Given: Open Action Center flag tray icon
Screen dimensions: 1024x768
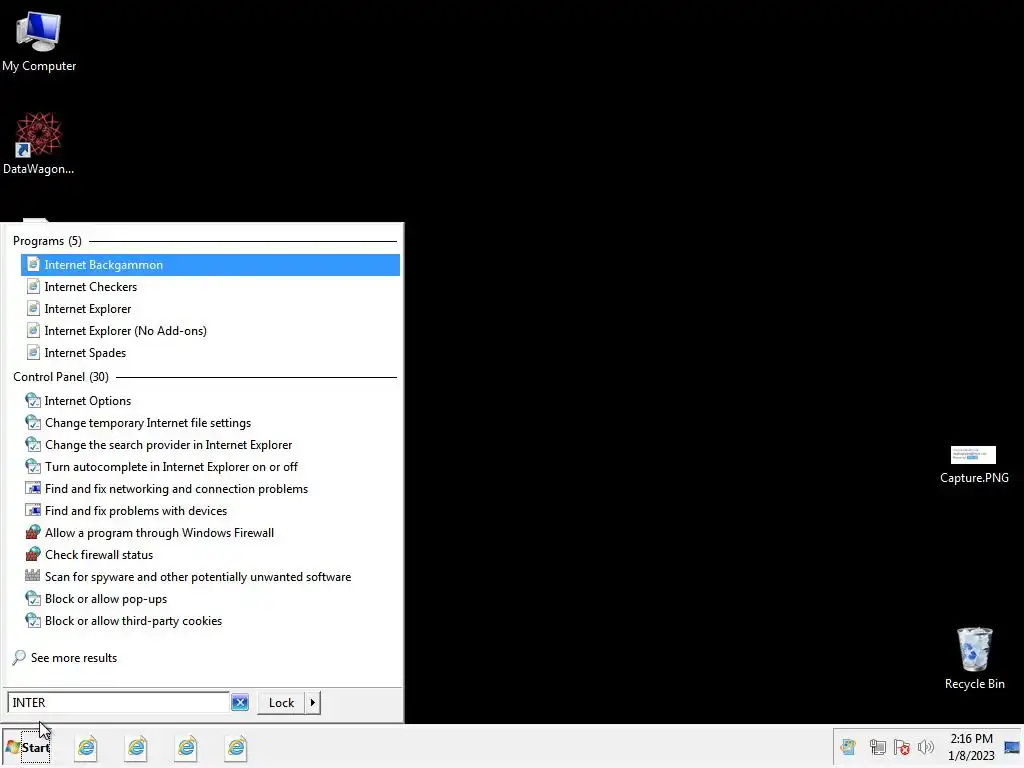Looking at the screenshot, I should [902, 747].
